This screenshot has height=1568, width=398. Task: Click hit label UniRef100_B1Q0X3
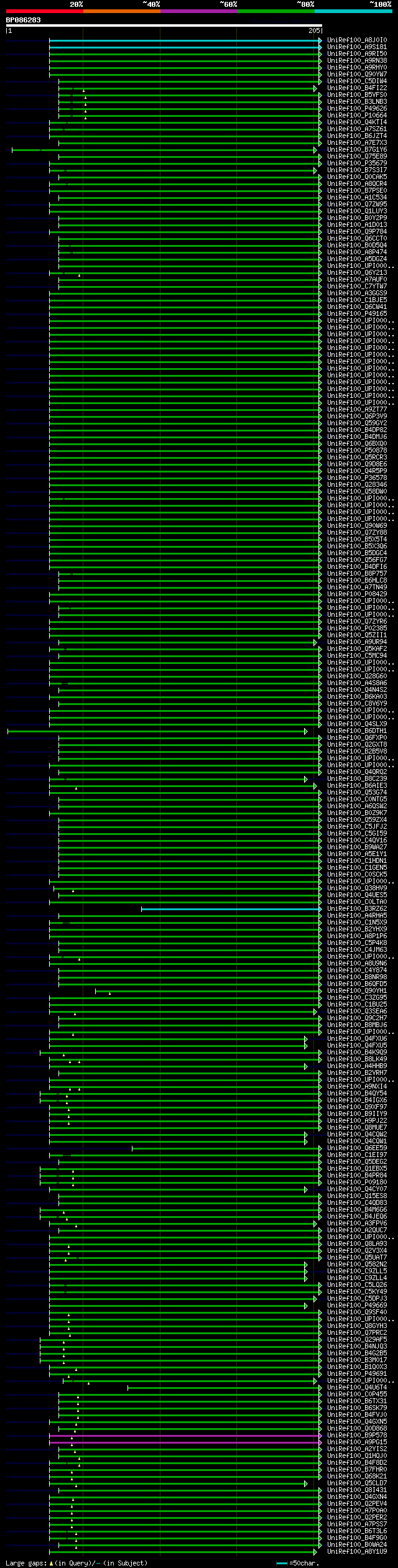[357, 1367]
